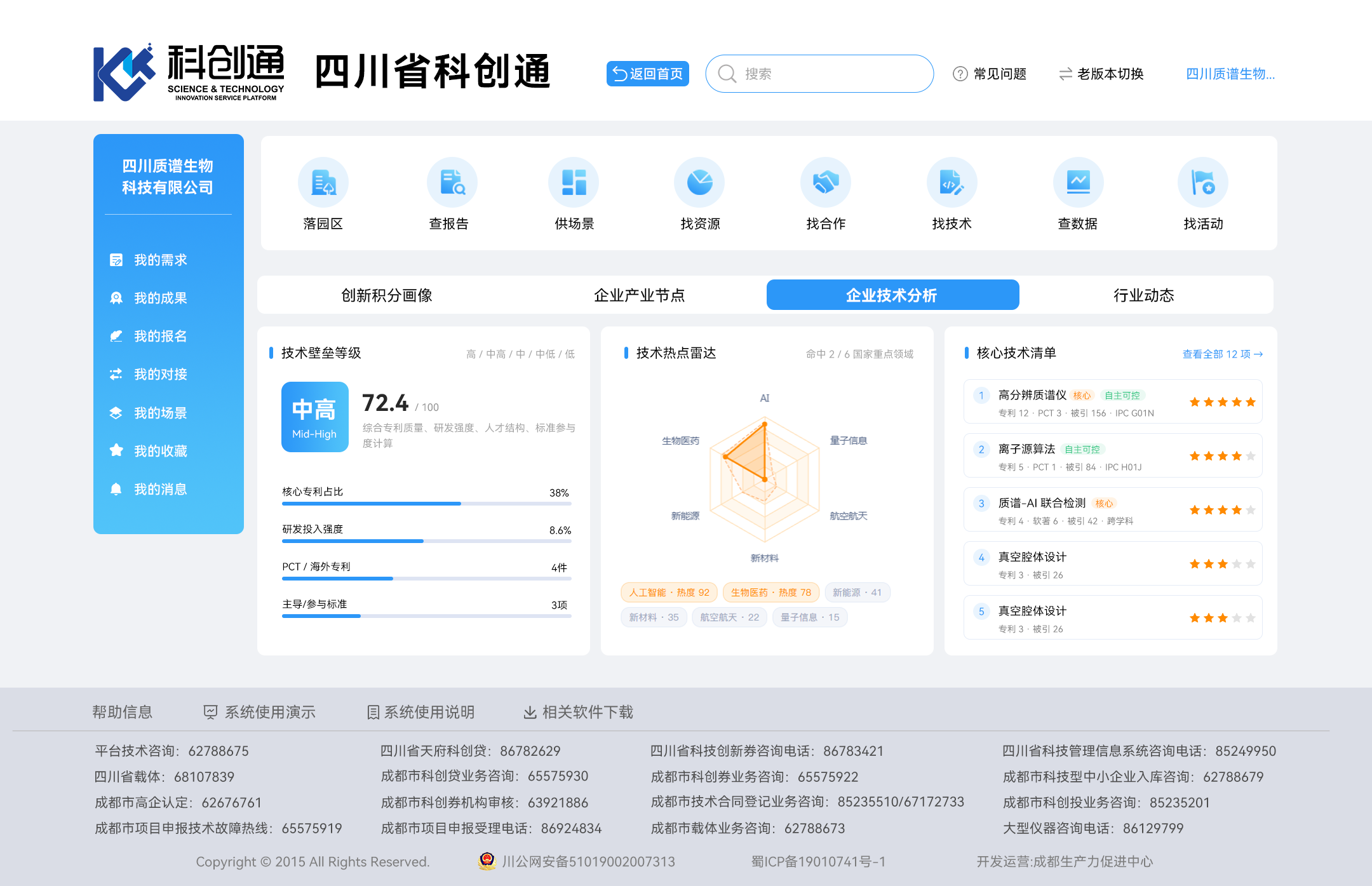The image size is (1372, 886).
Task: Click the 老版本切换 swap icon
Action: (1065, 74)
